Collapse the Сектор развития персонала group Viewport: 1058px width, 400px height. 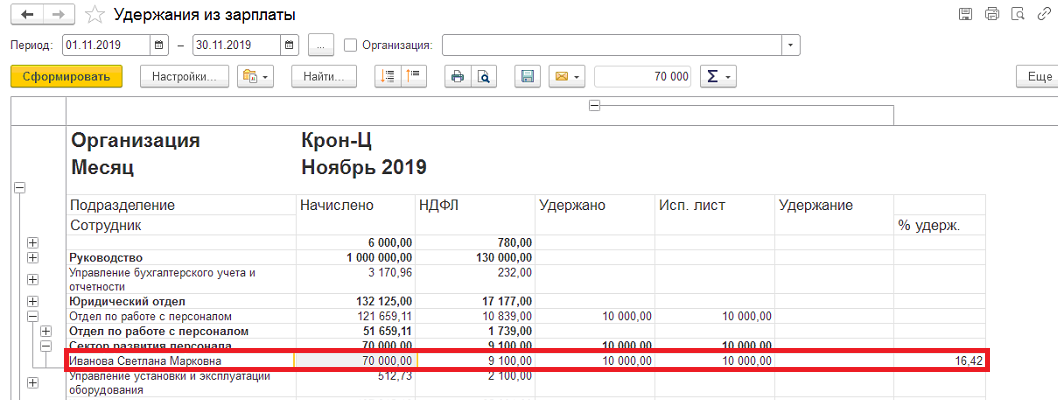tap(46, 345)
